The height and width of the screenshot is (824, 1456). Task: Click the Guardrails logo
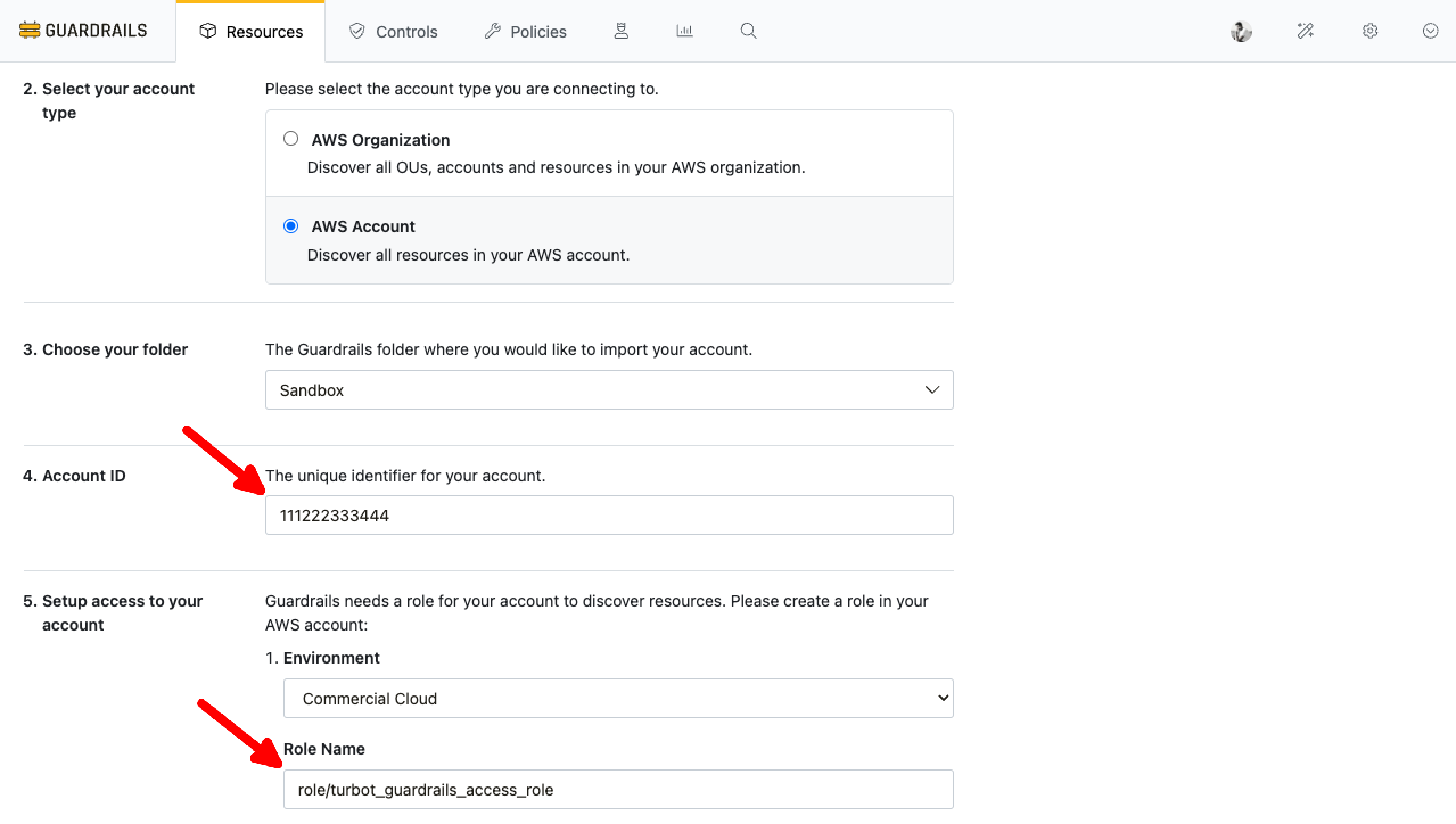tap(83, 31)
